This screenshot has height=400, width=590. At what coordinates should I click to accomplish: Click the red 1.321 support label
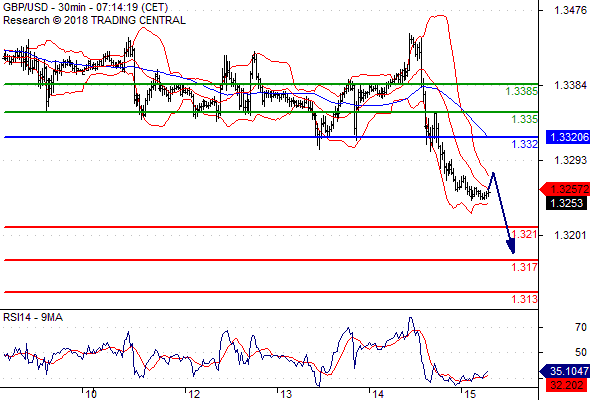[x=524, y=234]
